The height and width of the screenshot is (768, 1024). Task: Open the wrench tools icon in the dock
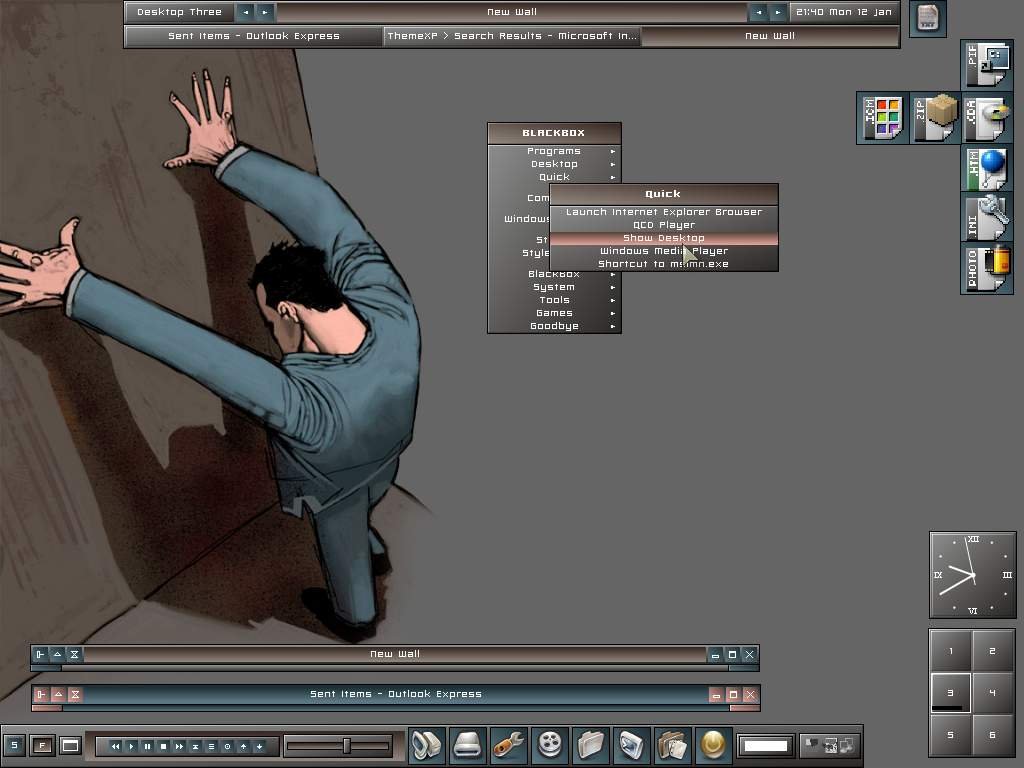(x=508, y=744)
